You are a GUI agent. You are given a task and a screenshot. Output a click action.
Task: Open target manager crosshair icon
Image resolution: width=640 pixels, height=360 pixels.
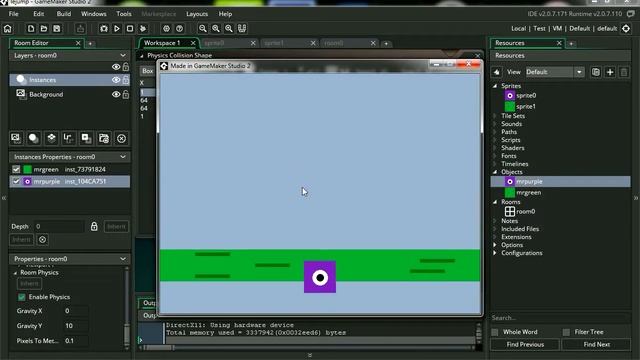tap(626, 29)
